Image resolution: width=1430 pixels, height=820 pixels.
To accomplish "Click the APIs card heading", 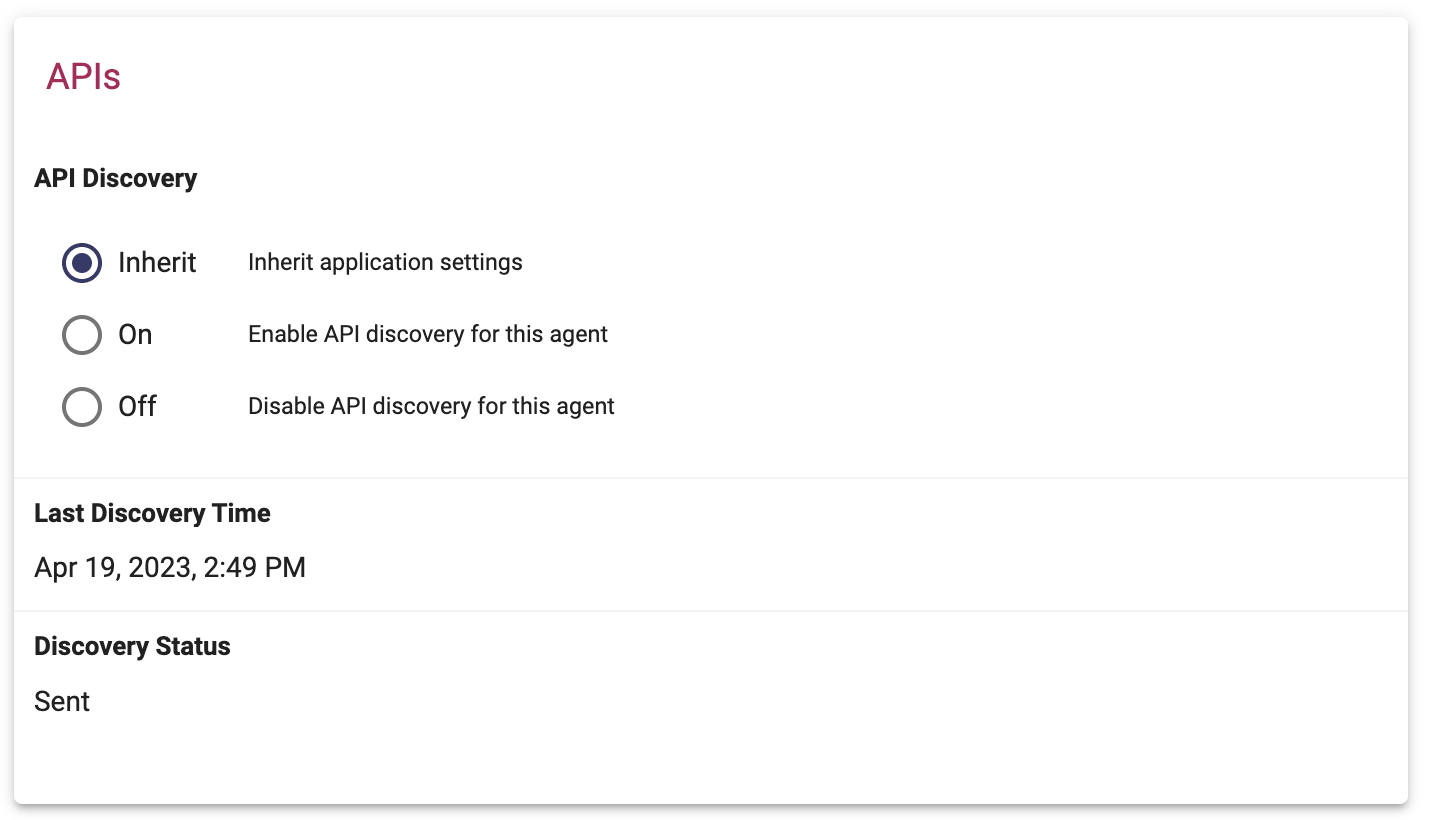I will (83, 77).
